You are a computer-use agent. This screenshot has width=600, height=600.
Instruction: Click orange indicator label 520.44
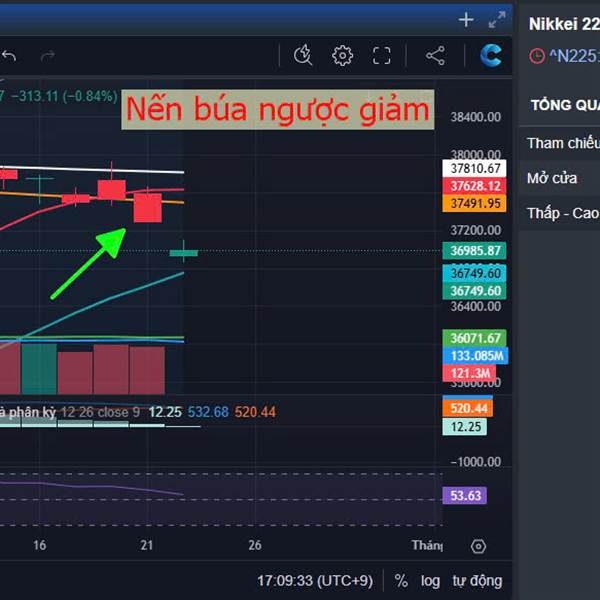tap(468, 408)
